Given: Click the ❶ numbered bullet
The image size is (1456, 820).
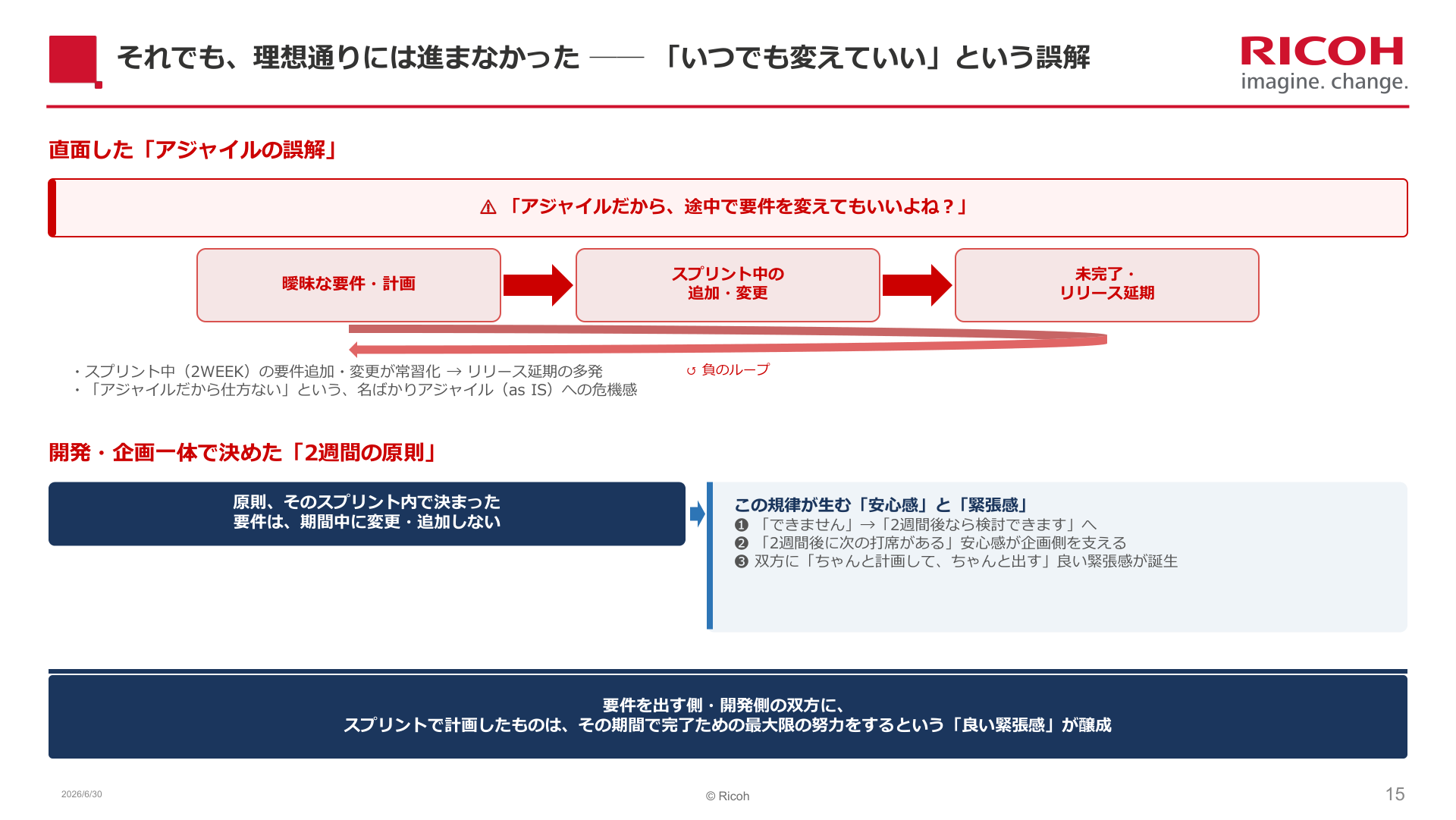Looking at the screenshot, I should tap(742, 525).
